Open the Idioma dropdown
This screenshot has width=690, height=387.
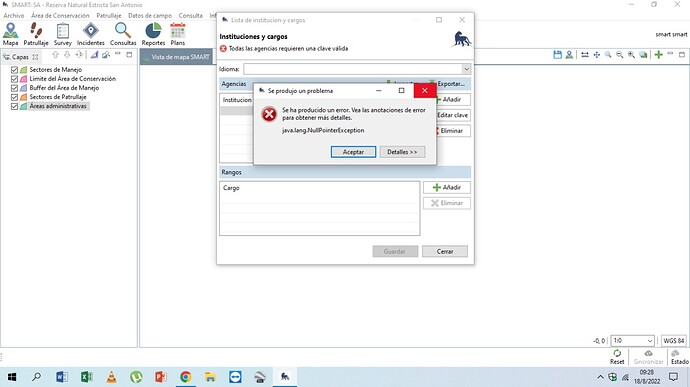click(466, 69)
